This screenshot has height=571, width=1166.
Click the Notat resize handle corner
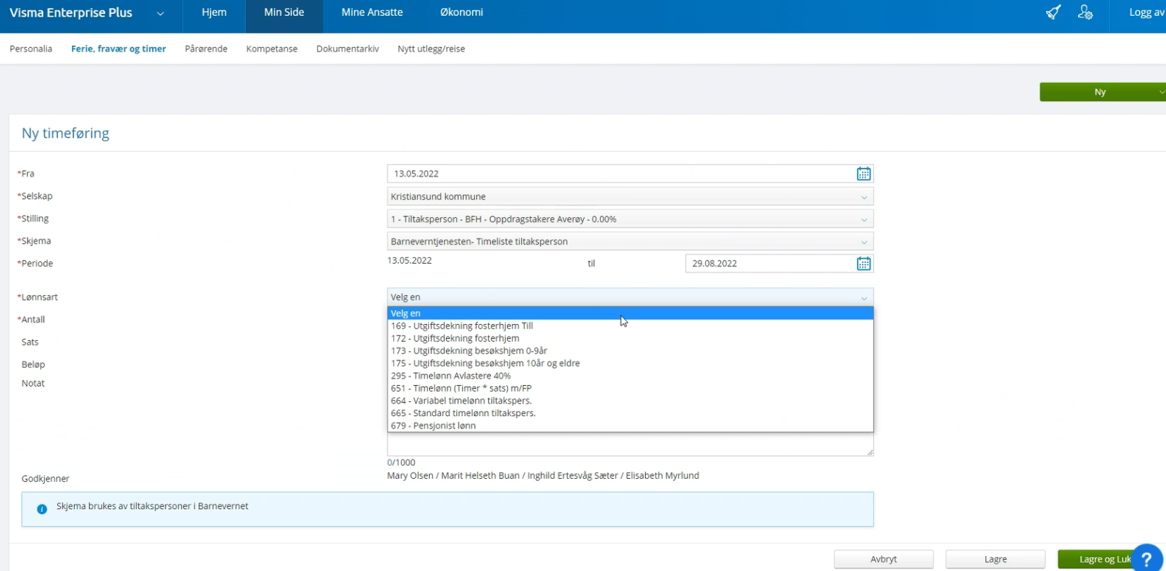point(869,451)
